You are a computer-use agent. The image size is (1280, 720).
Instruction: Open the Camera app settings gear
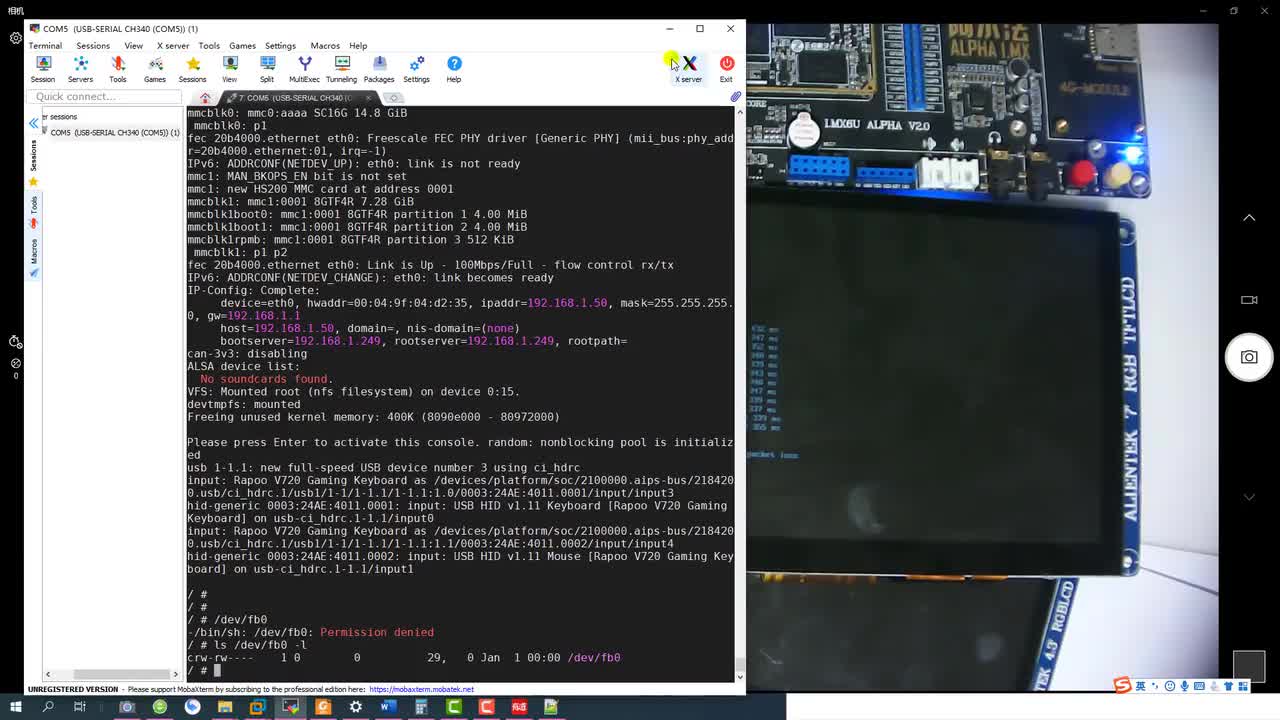(16, 38)
